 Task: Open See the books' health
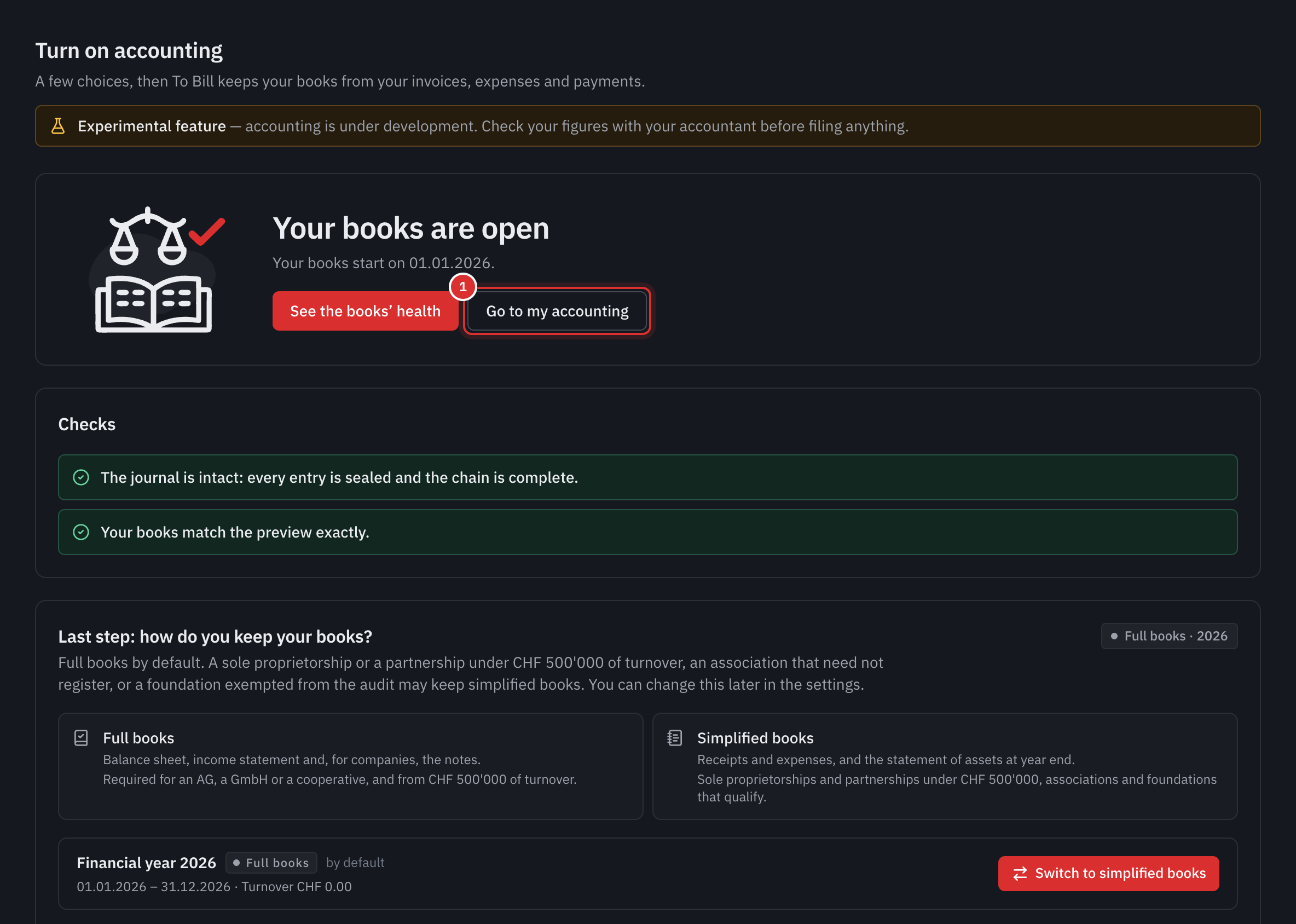365,311
